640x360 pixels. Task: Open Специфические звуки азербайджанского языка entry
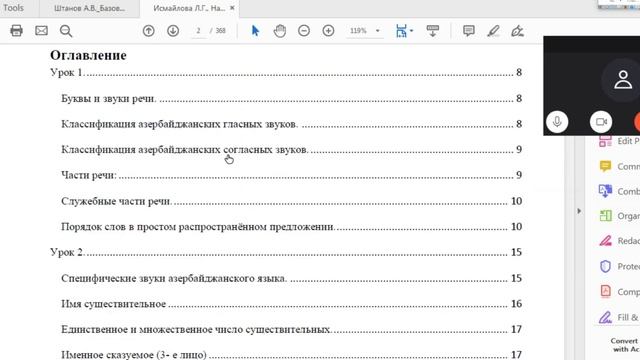click(x=291, y=278)
